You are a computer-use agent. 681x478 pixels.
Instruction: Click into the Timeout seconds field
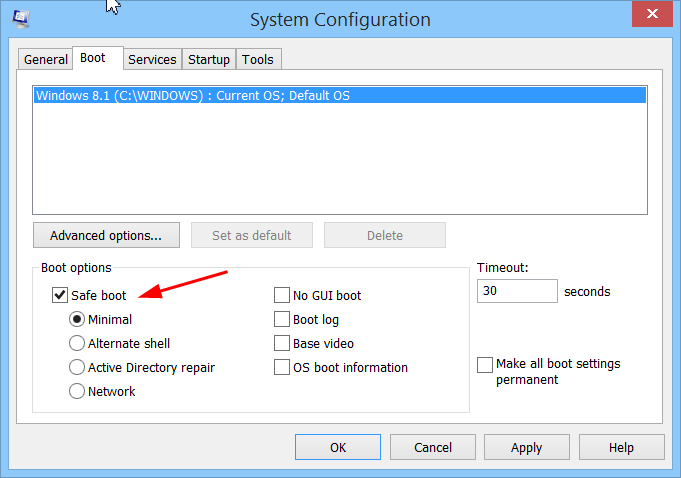pyautogui.click(x=517, y=291)
